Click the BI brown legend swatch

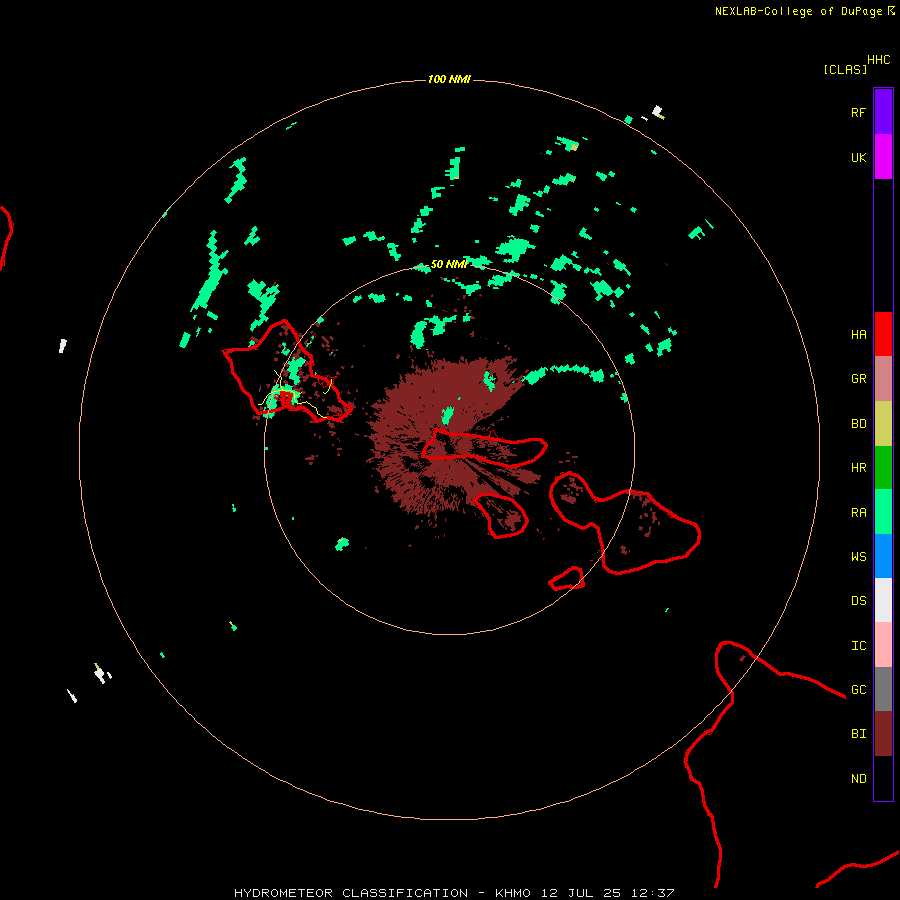point(883,734)
